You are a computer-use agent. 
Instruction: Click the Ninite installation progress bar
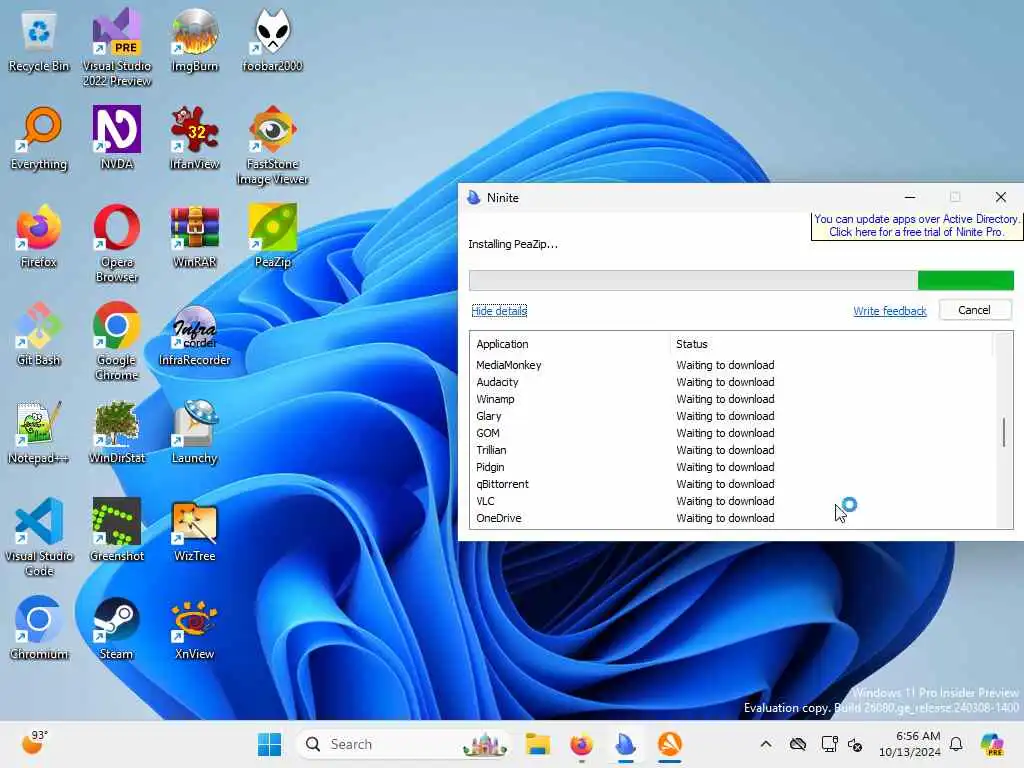pyautogui.click(x=741, y=280)
